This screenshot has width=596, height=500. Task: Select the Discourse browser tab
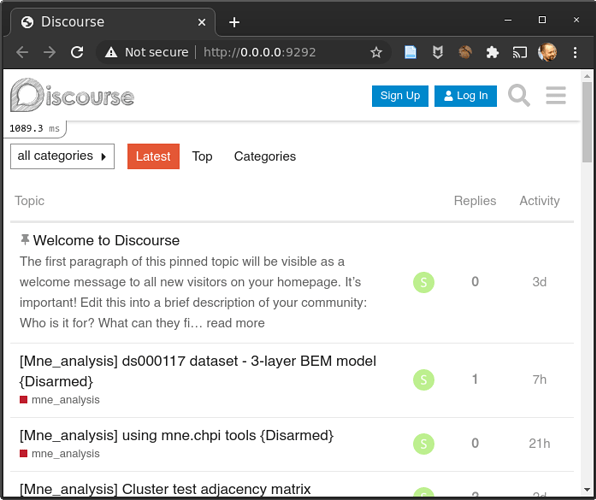coord(113,22)
